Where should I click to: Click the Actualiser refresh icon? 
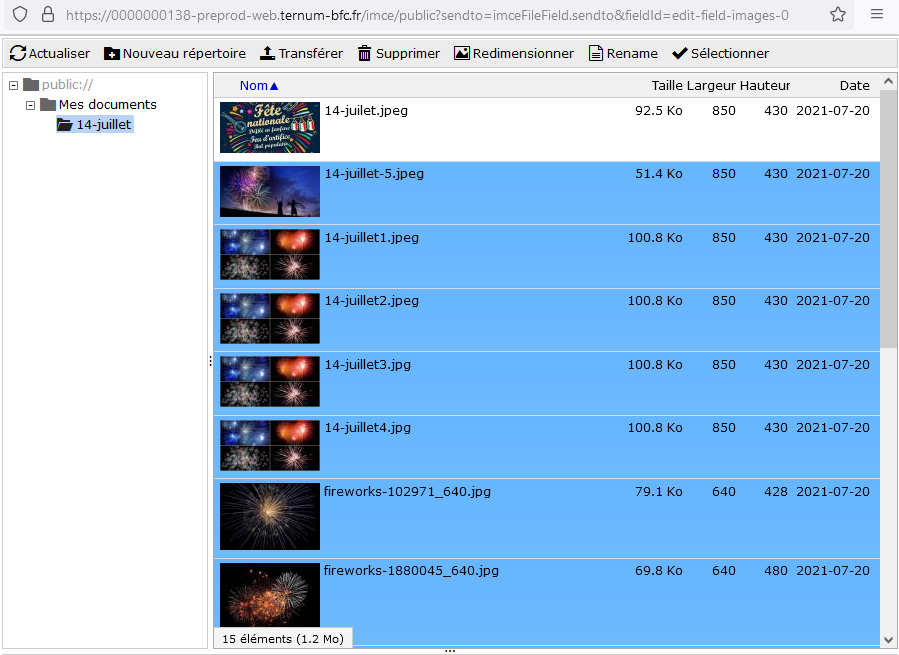click(18, 53)
